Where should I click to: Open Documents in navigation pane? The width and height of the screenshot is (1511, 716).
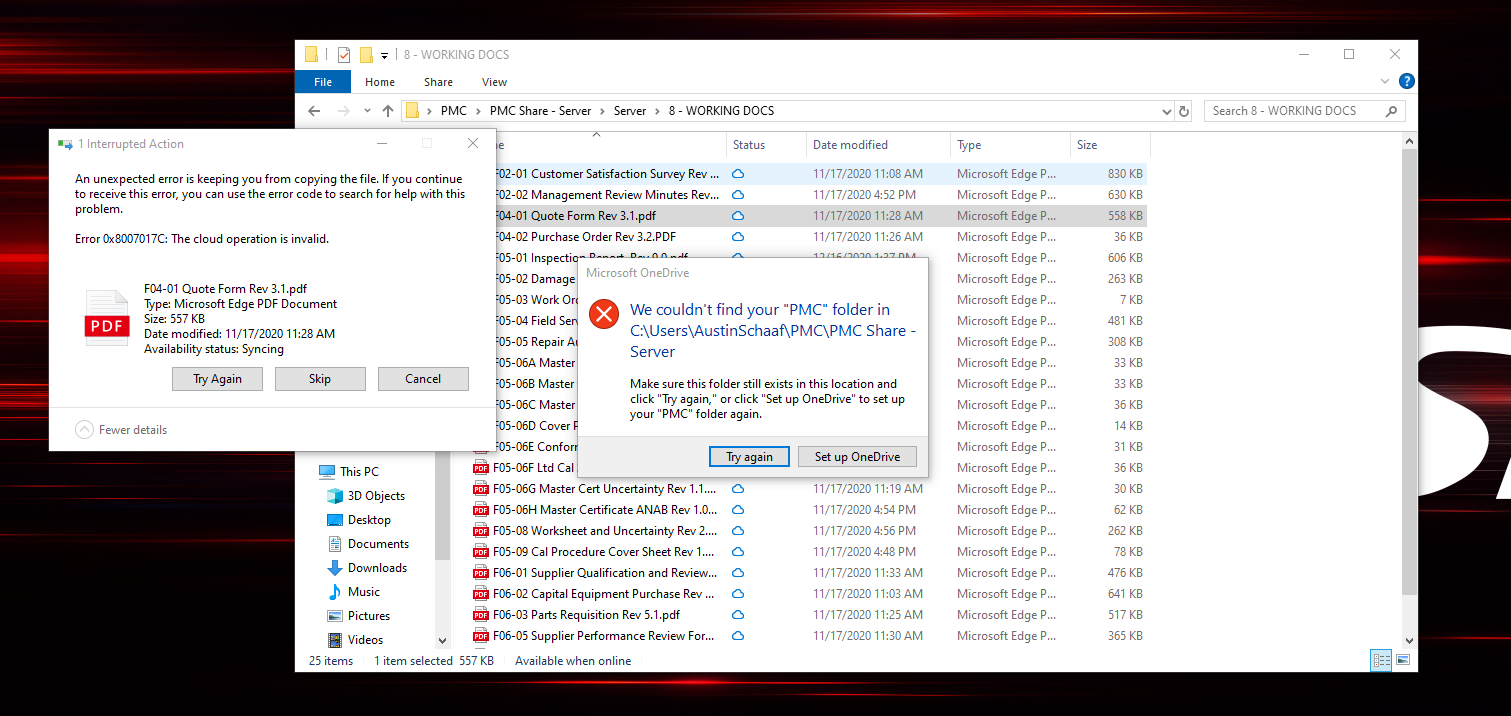pyautogui.click(x=378, y=544)
